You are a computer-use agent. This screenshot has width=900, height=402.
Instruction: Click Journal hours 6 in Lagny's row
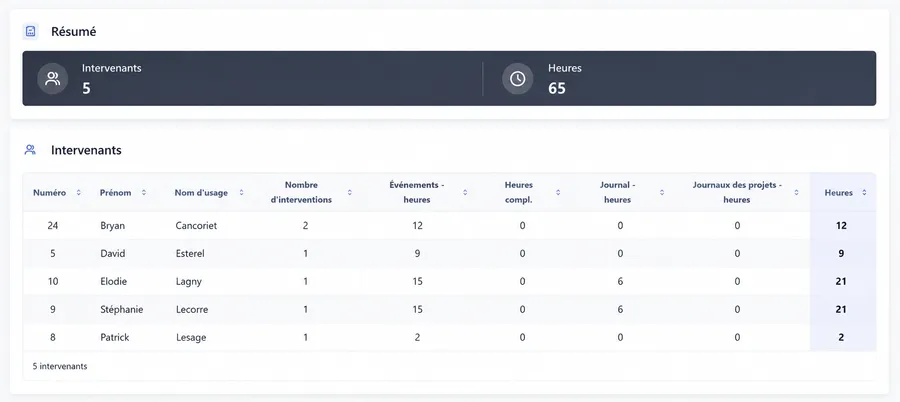click(620, 281)
